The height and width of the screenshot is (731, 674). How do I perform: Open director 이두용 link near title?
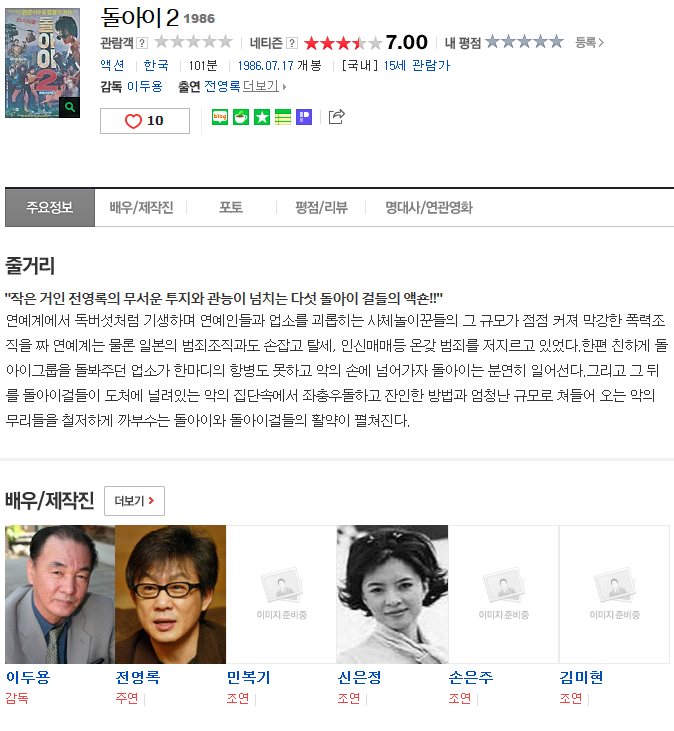[144, 87]
